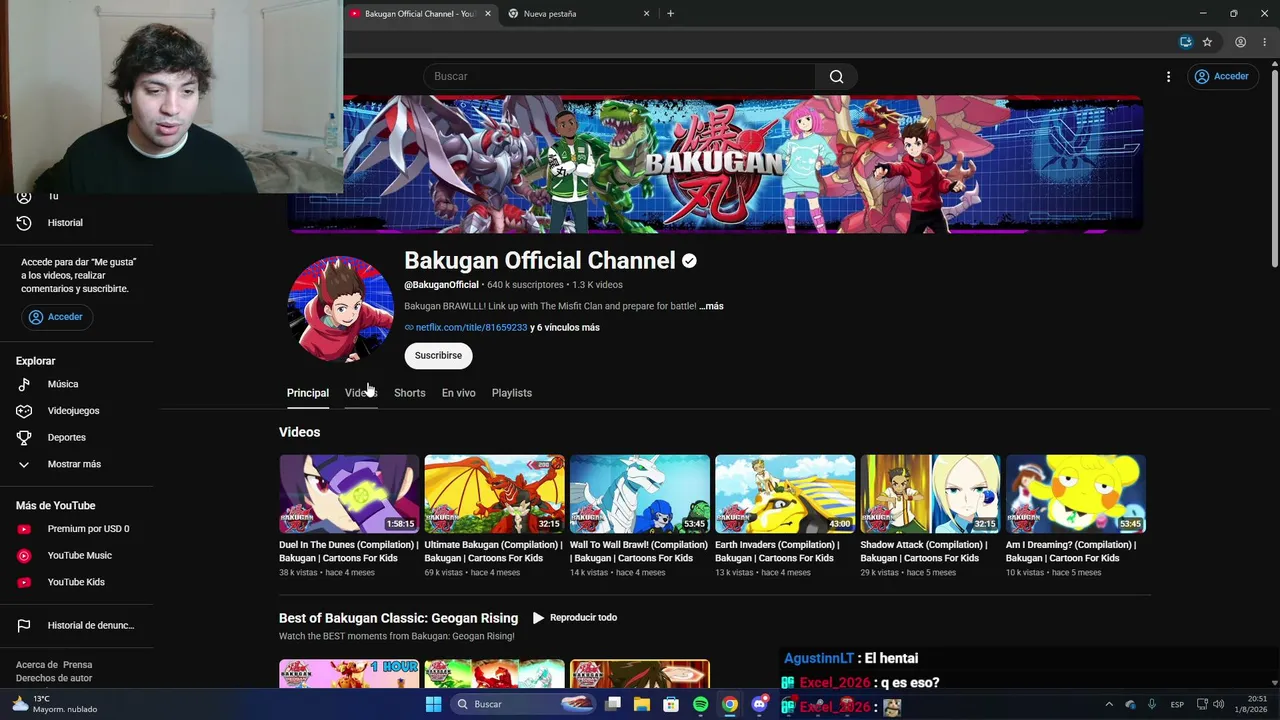
Task: Open Microsoft Store from the taskbar
Action: 671,704
